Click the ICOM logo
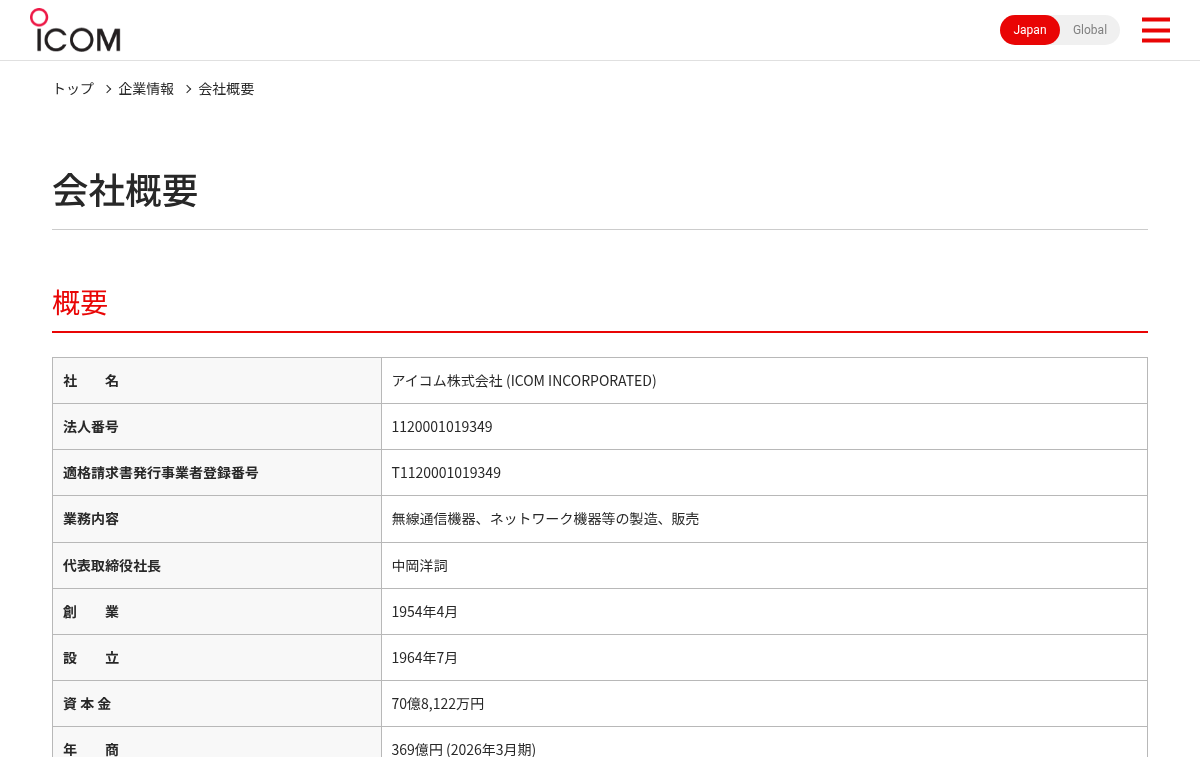The height and width of the screenshot is (757, 1200). coord(75,30)
